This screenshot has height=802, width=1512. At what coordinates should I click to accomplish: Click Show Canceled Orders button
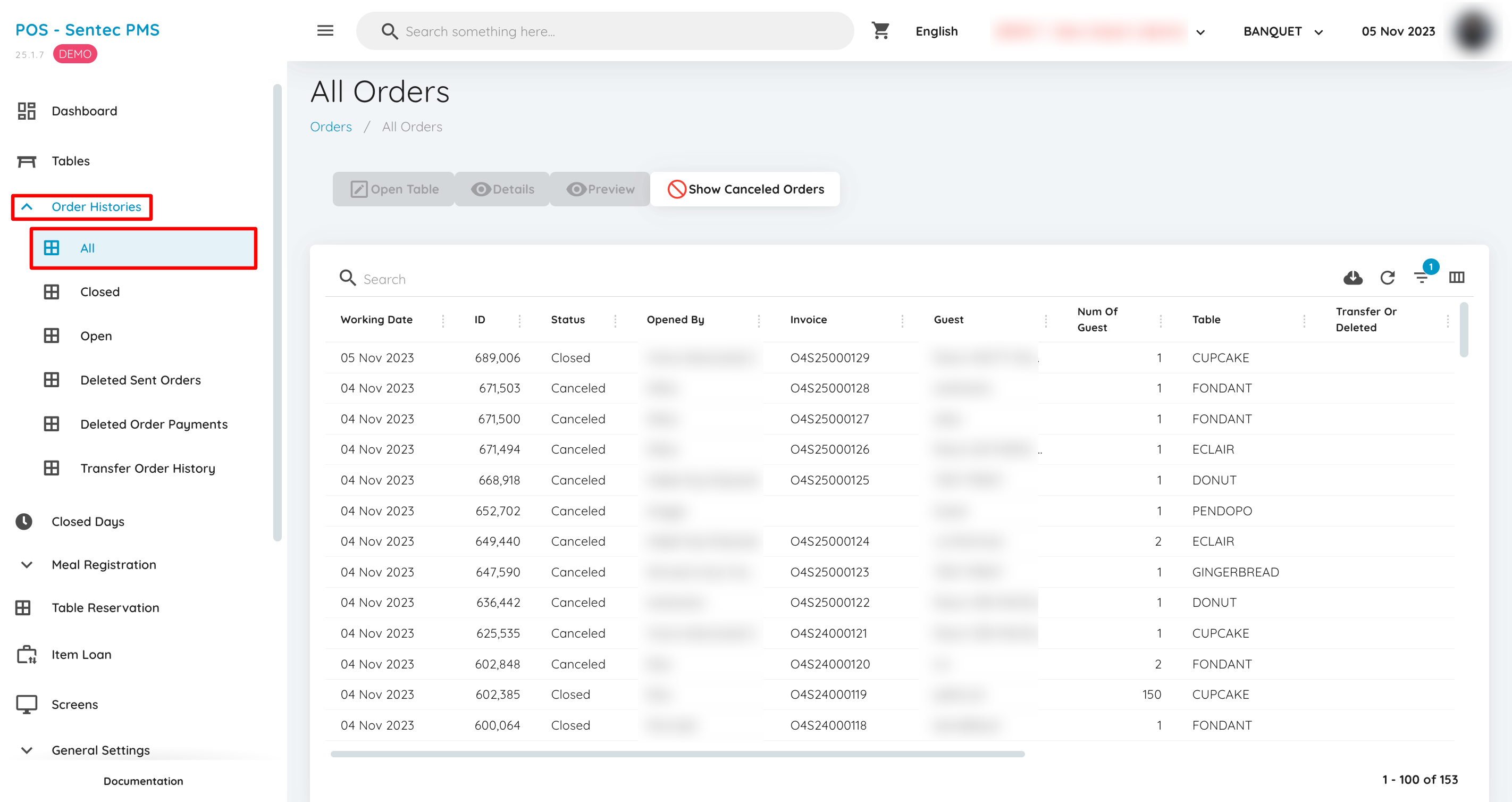pyautogui.click(x=745, y=189)
